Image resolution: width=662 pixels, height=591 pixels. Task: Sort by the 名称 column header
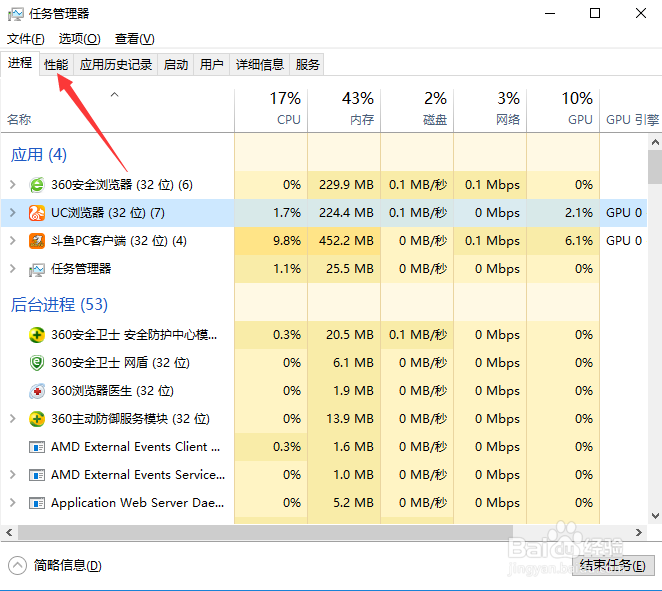(117, 110)
